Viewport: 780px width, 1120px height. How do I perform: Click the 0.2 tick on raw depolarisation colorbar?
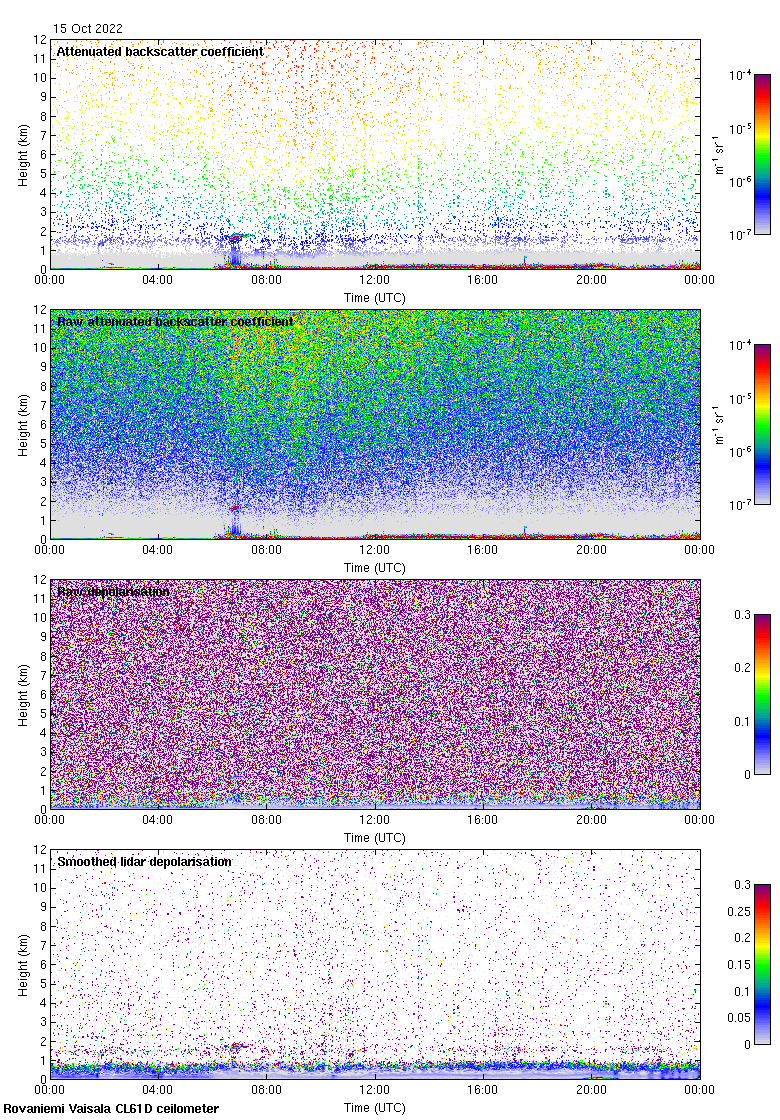coord(742,668)
